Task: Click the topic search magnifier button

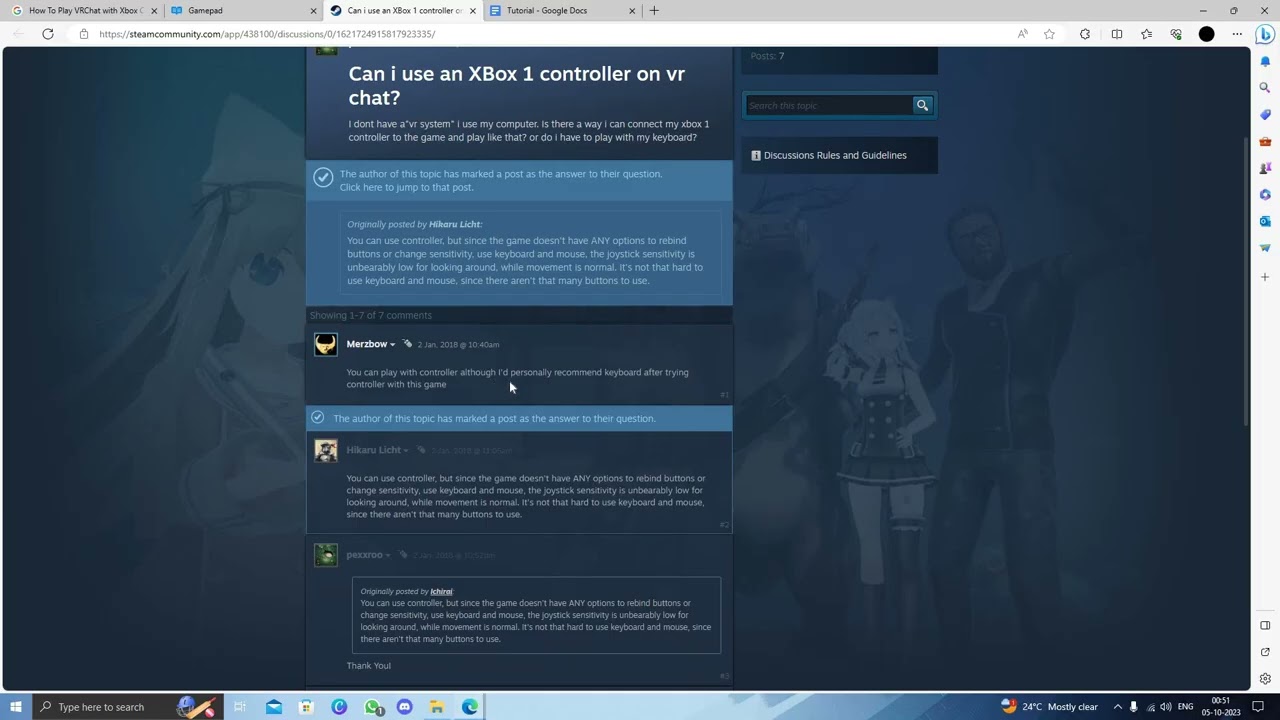Action: [x=923, y=105]
